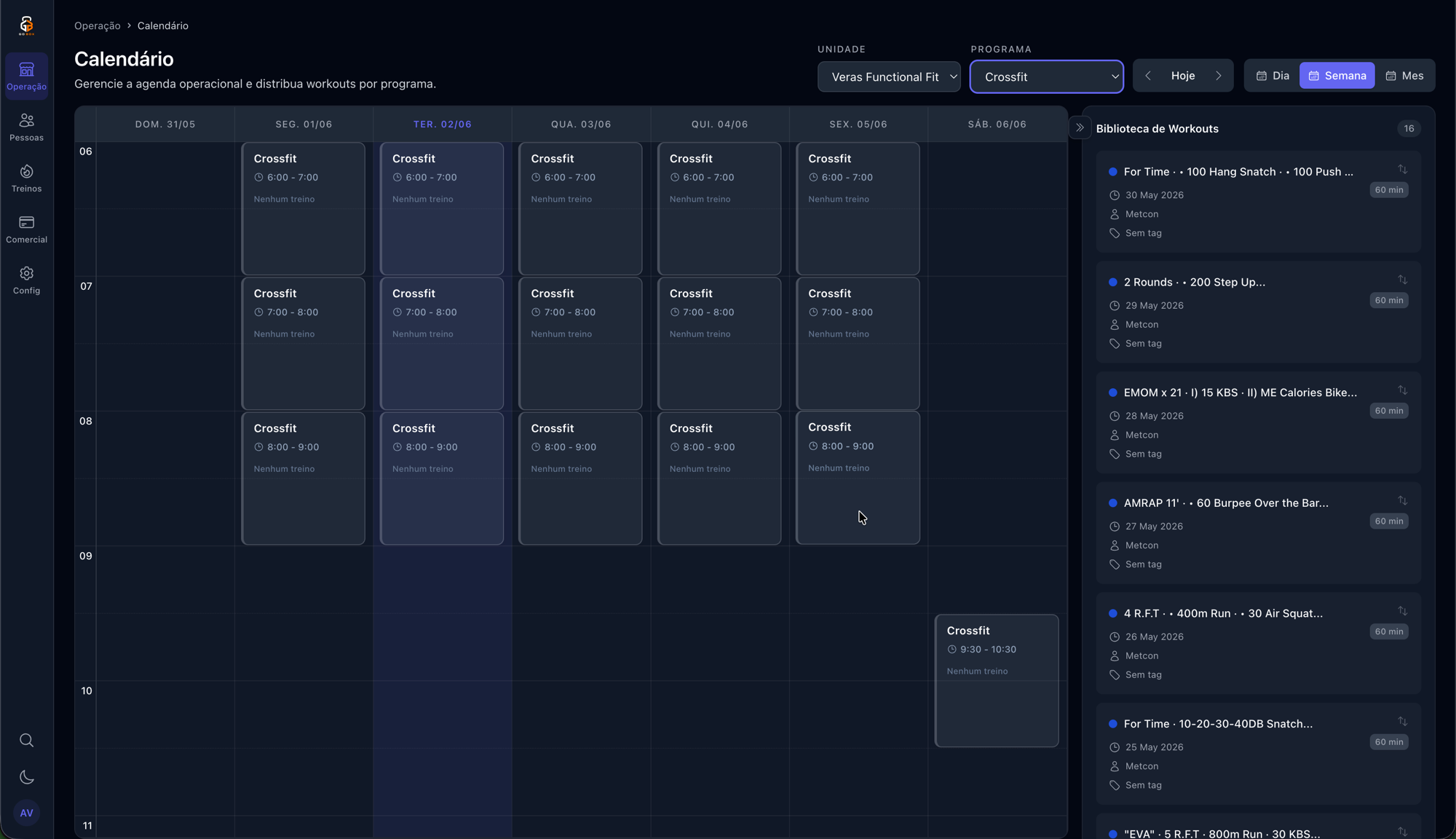Image resolution: width=1456 pixels, height=839 pixels.
Task: Open Thursday 6:00 - 7:00 Crossfit class
Action: coord(719,209)
